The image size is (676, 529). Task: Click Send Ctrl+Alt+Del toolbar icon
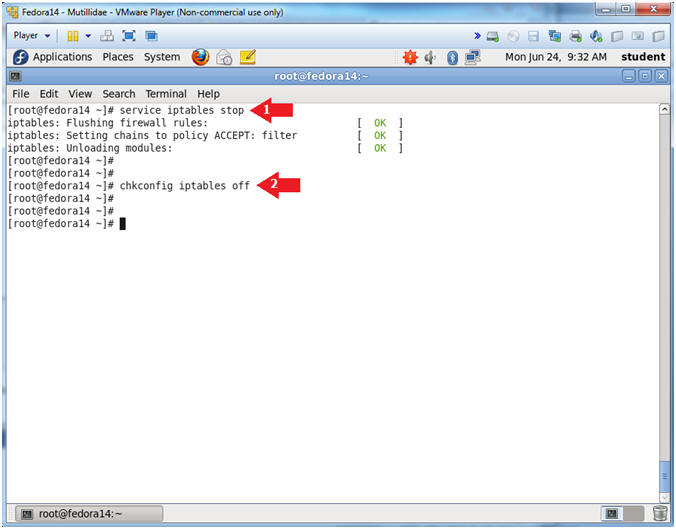point(107,36)
